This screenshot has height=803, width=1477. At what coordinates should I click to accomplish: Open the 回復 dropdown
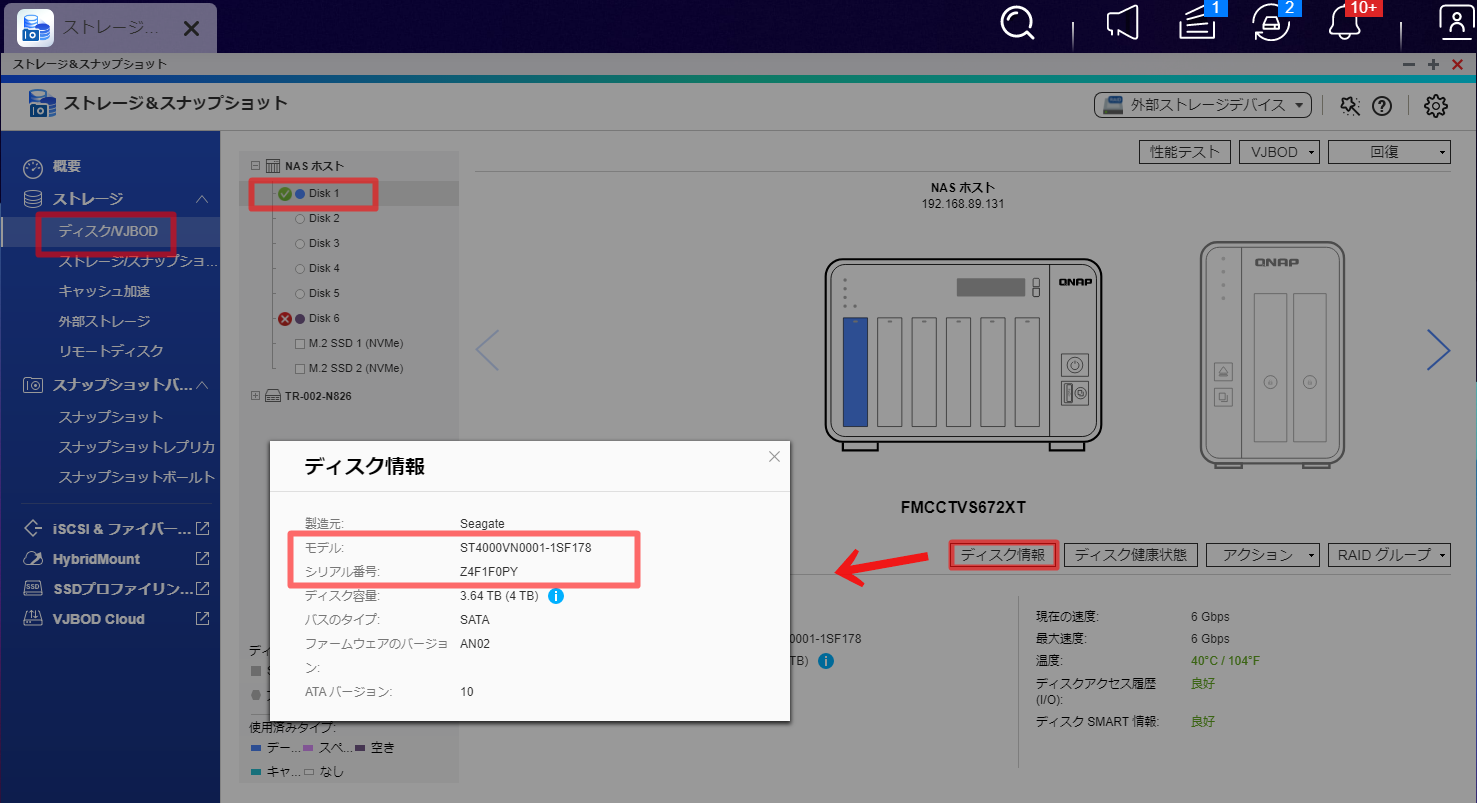1390,152
